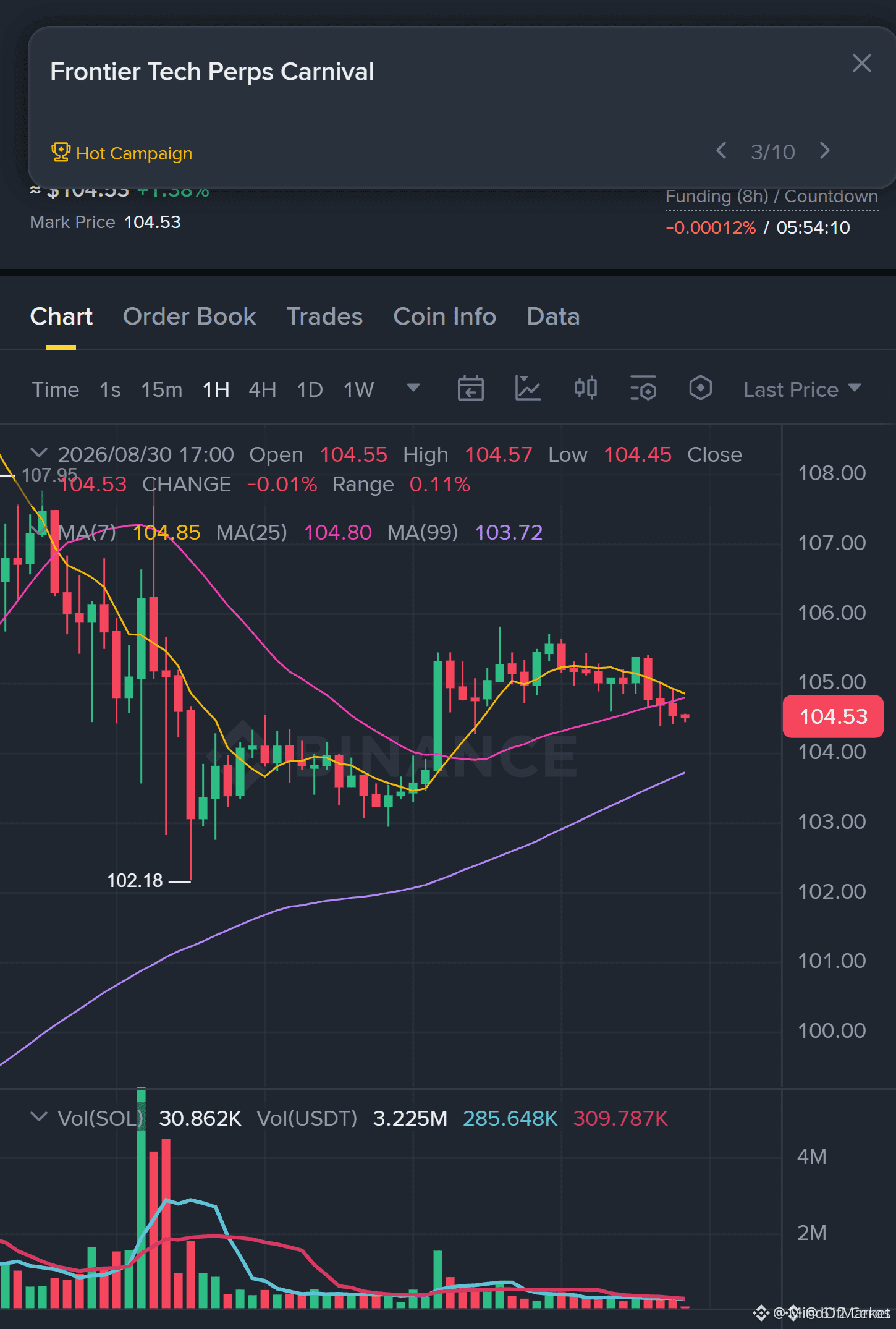896x1329 pixels.
Task: Click the red 104.53 price marker
Action: (x=833, y=716)
